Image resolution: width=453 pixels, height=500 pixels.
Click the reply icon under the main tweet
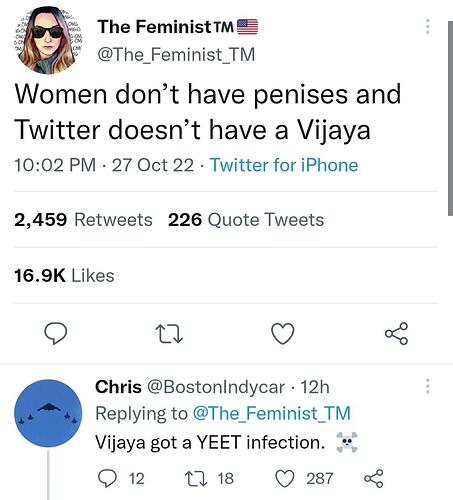pos(56,333)
